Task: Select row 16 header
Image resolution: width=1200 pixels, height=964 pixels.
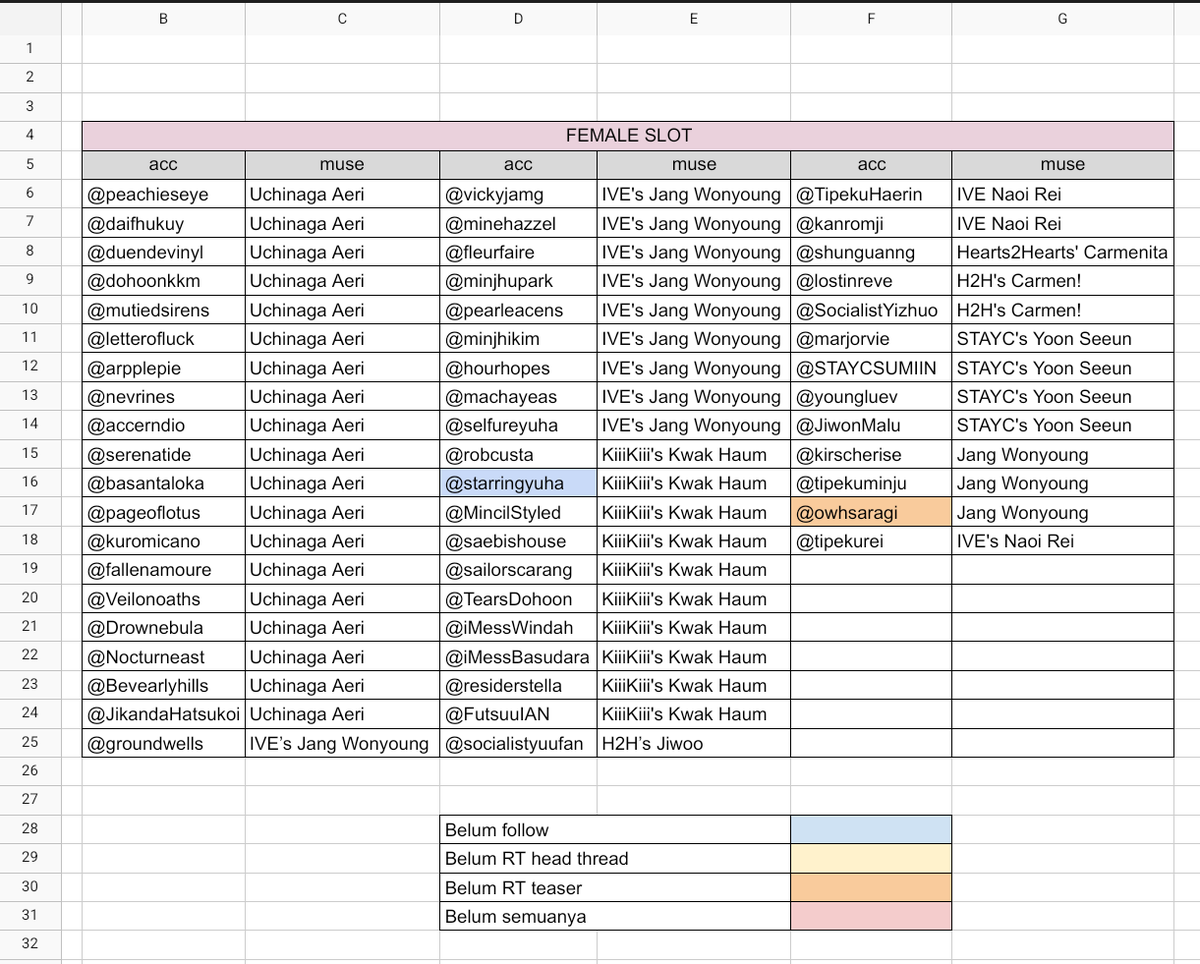Action: click(x=29, y=483)
